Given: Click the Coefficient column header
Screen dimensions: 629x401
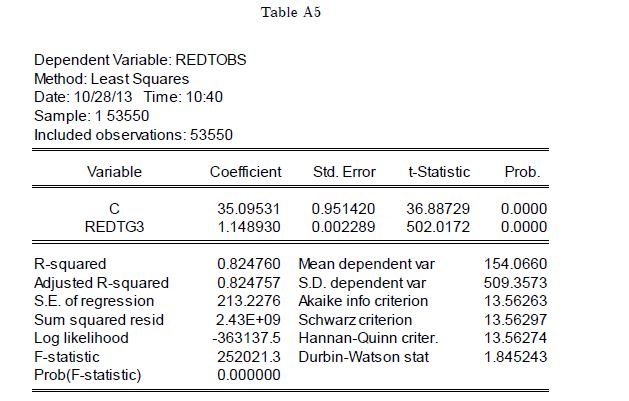Looking at the screenshot, I should click(245, 172).
